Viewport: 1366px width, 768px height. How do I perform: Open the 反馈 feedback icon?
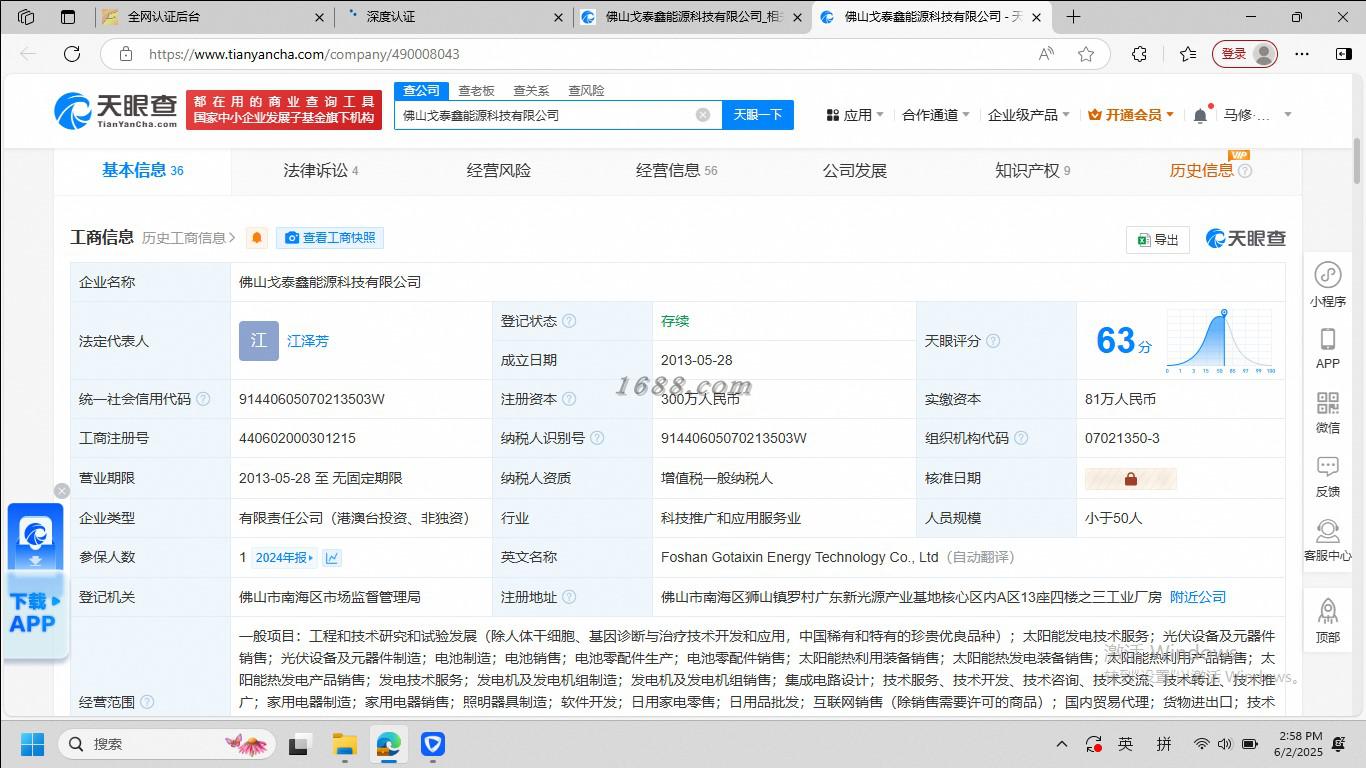1327,466
